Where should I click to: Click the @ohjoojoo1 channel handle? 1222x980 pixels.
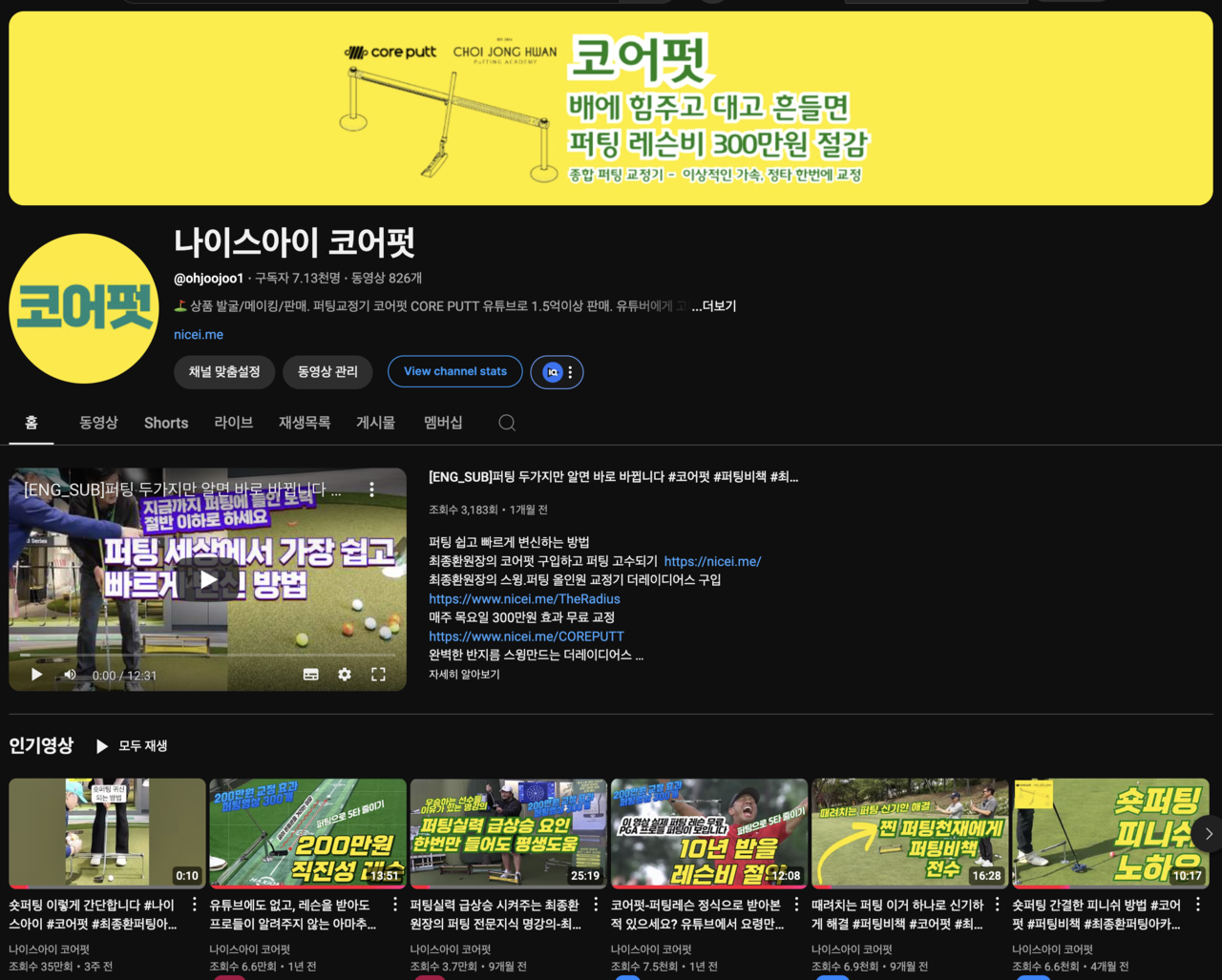pyautogui.click(x=208, y=279)
